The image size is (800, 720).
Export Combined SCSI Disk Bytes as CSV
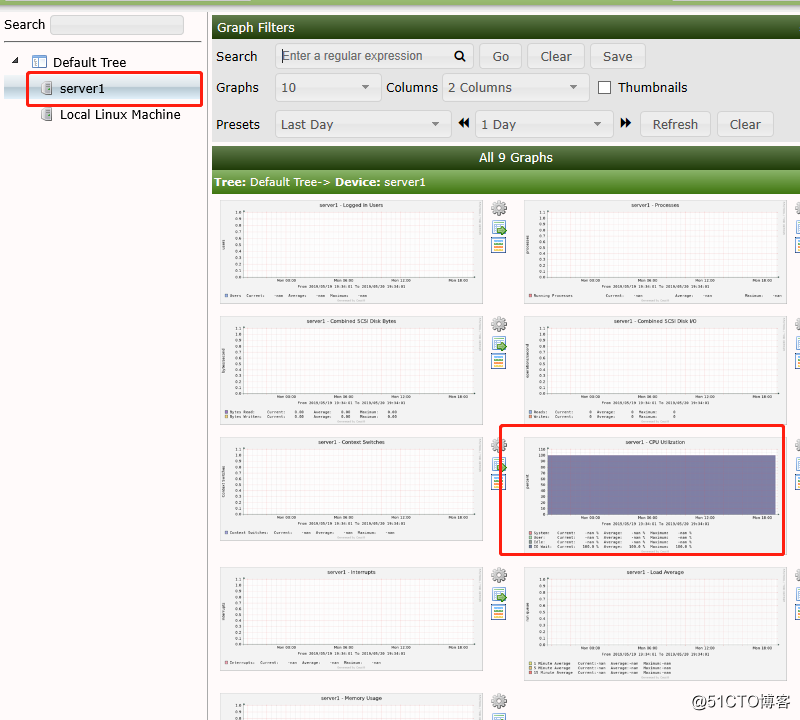click(x=499, y=344)
